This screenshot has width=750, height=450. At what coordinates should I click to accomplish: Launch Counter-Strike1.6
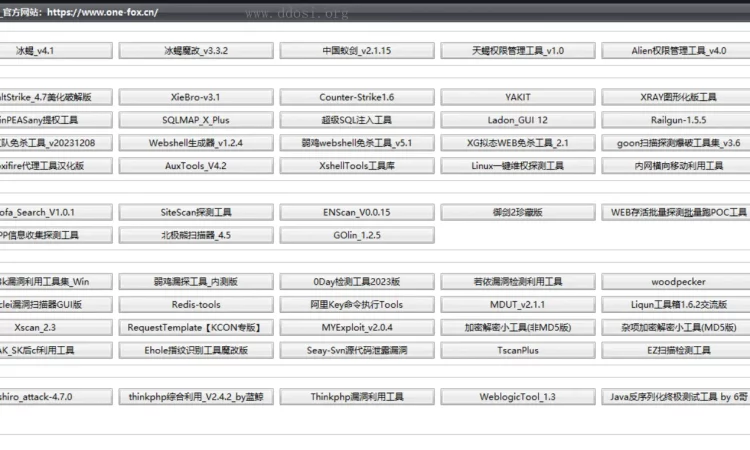click(x=357, y=97)
